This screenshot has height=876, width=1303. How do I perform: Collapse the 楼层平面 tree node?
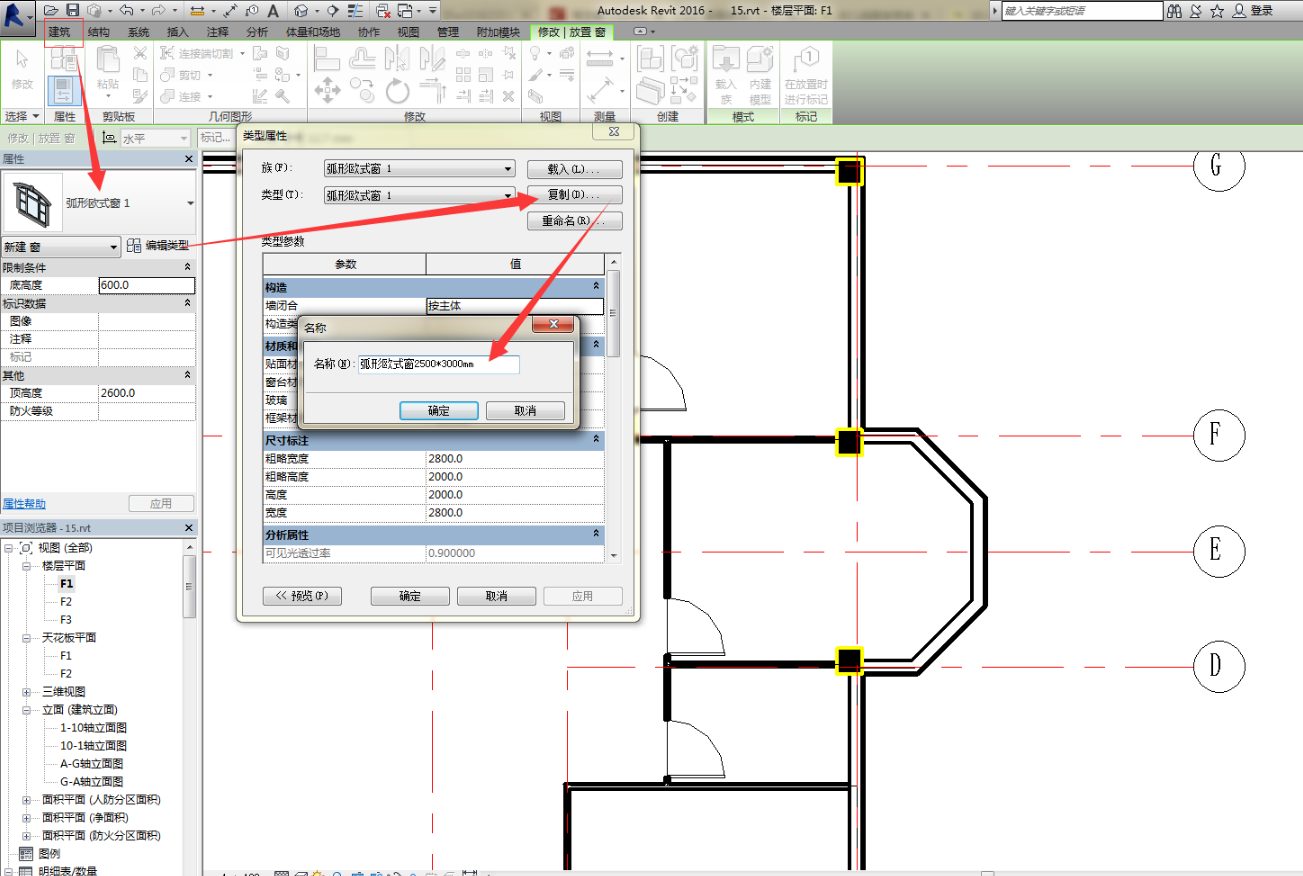[27, 565]
